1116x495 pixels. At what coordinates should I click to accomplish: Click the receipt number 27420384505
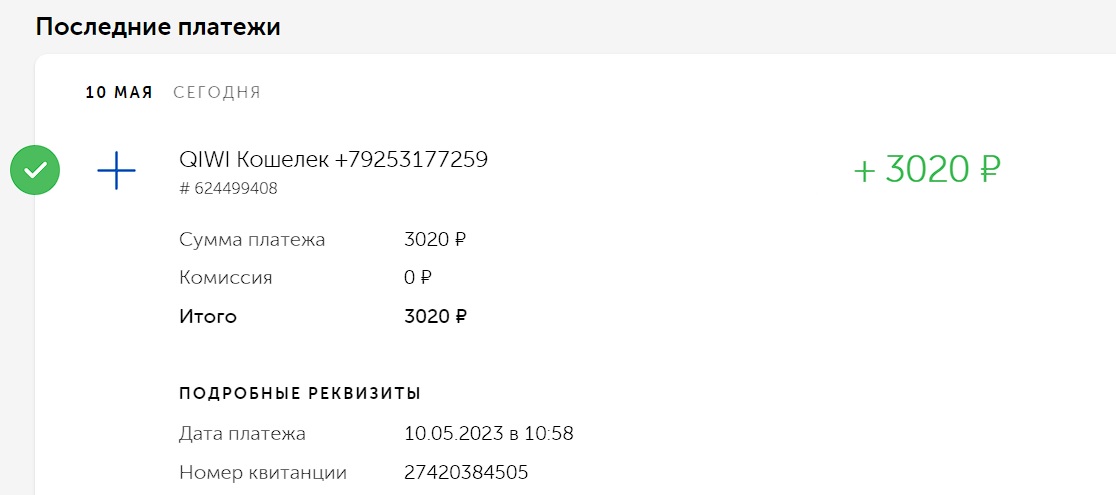[x=466, y=473]
